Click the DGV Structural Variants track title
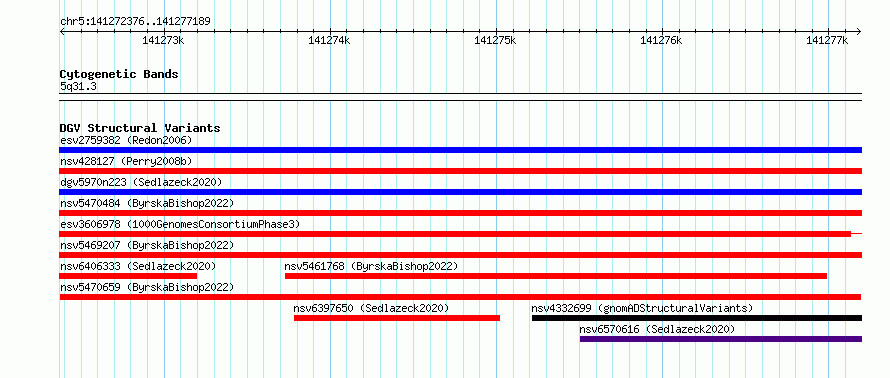This screenshot has width=890, height=378. pyautogui.click(x=140, y=128)
